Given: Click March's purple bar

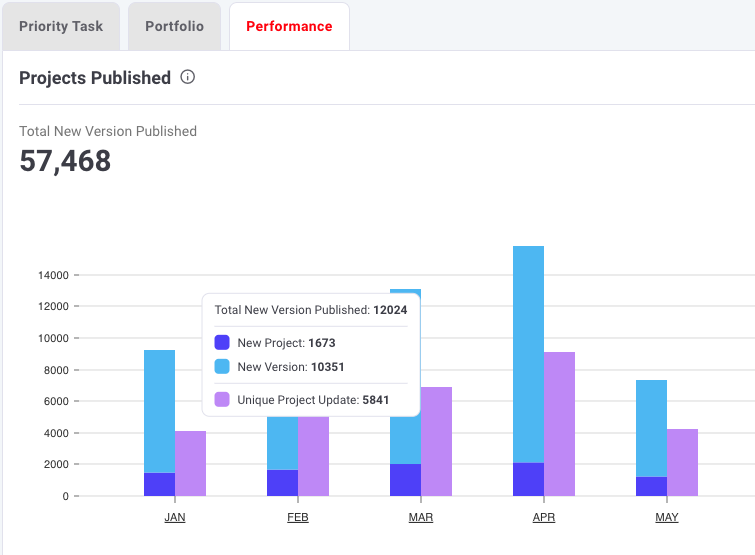Looking at the screenshot, I should [x=436, y=441].
